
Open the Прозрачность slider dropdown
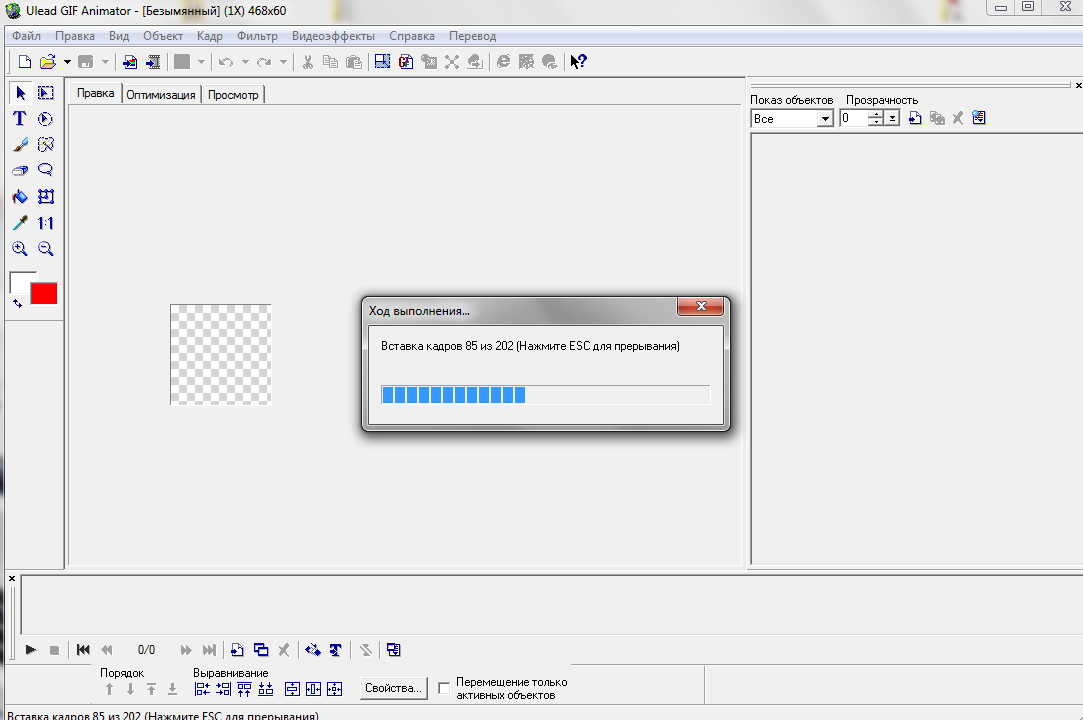(891, 119)
